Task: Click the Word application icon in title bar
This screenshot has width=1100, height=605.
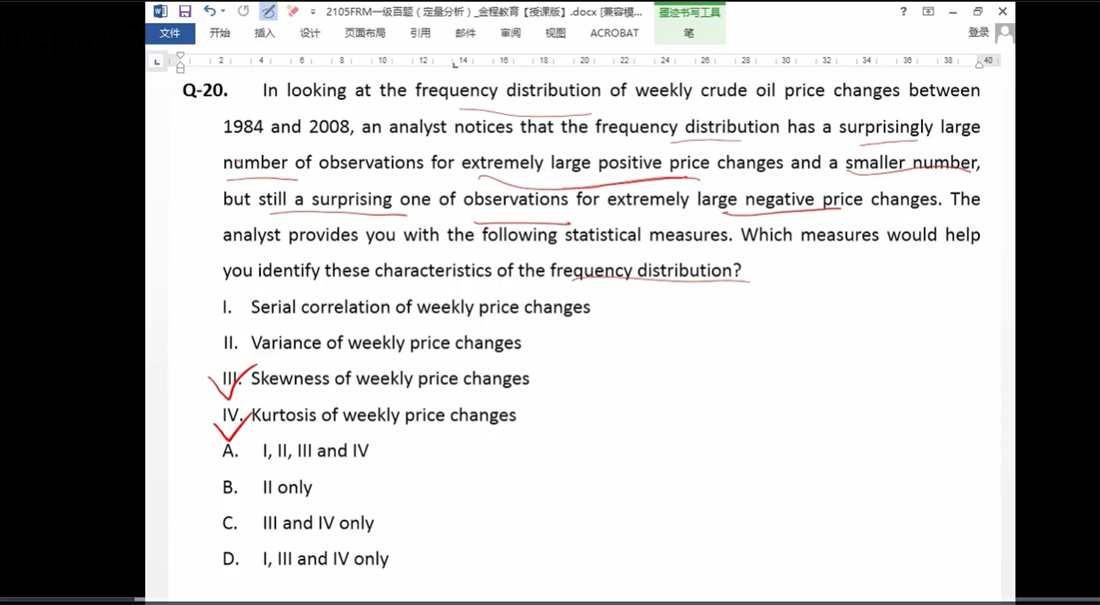Action: [x=161, y=11]
